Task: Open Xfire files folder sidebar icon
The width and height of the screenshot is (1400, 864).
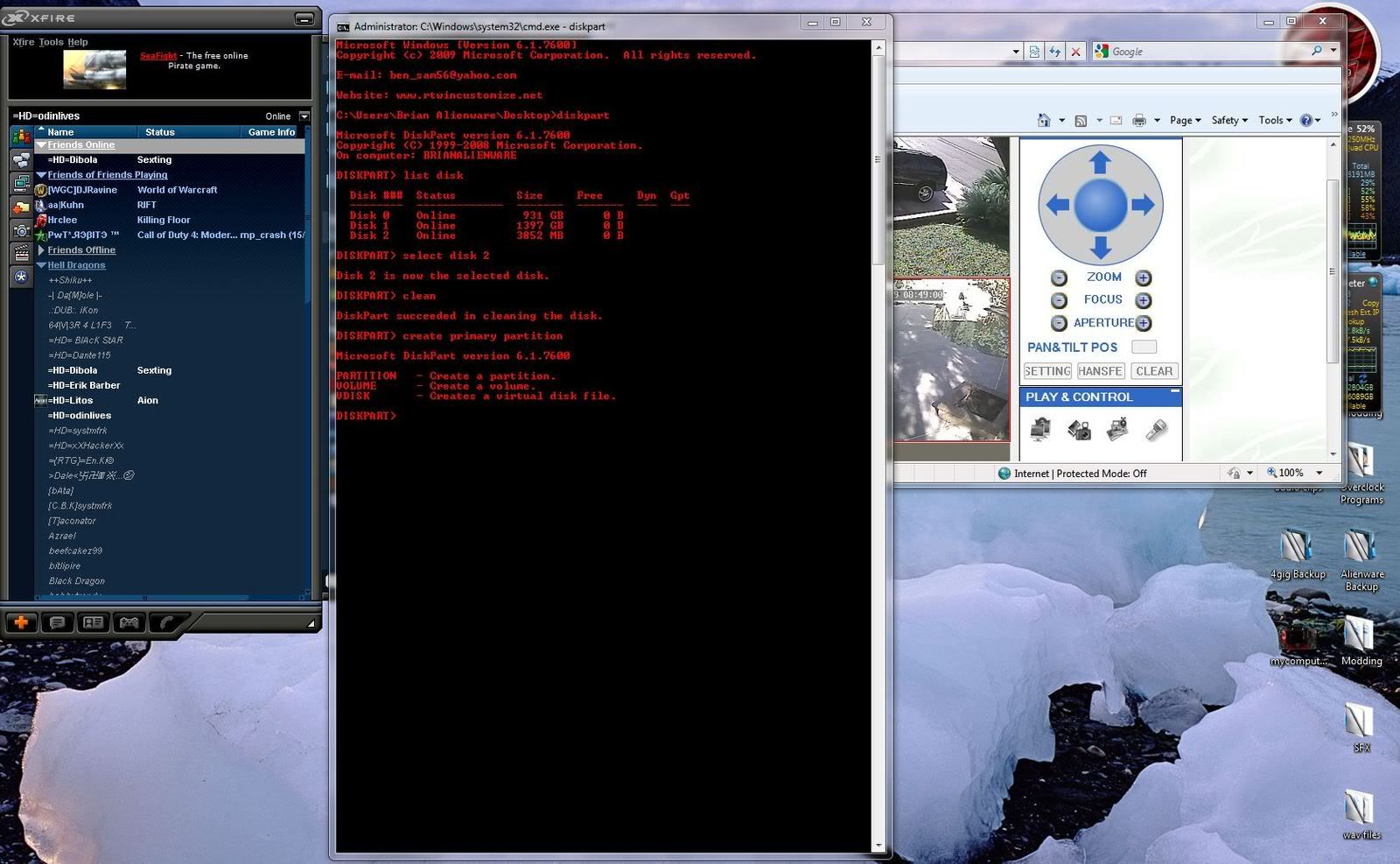Action: (21, 207)
